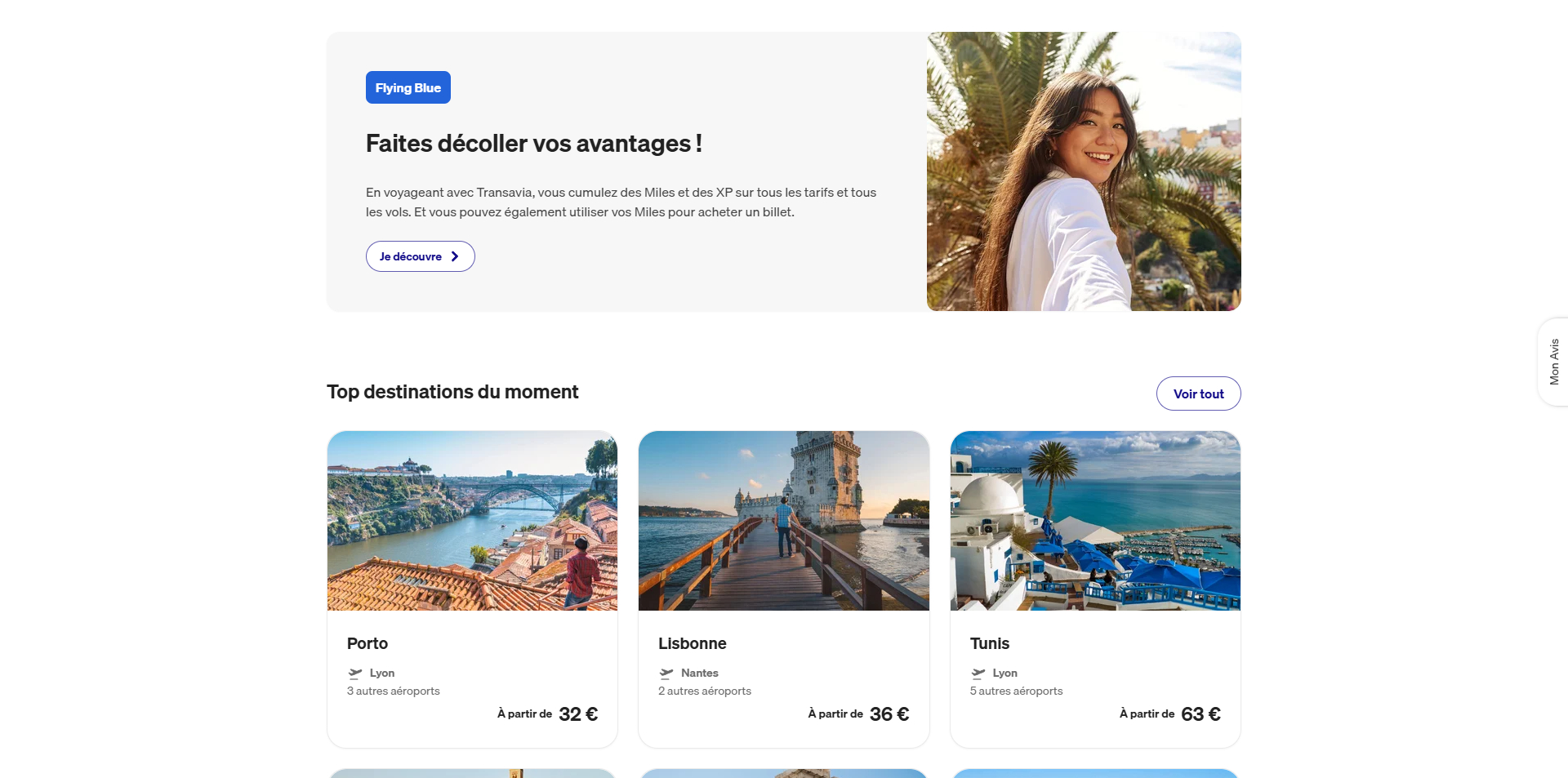Select the Tunis card title
Viewport: 1568px width, 778px height.
(x=990, y=643)
